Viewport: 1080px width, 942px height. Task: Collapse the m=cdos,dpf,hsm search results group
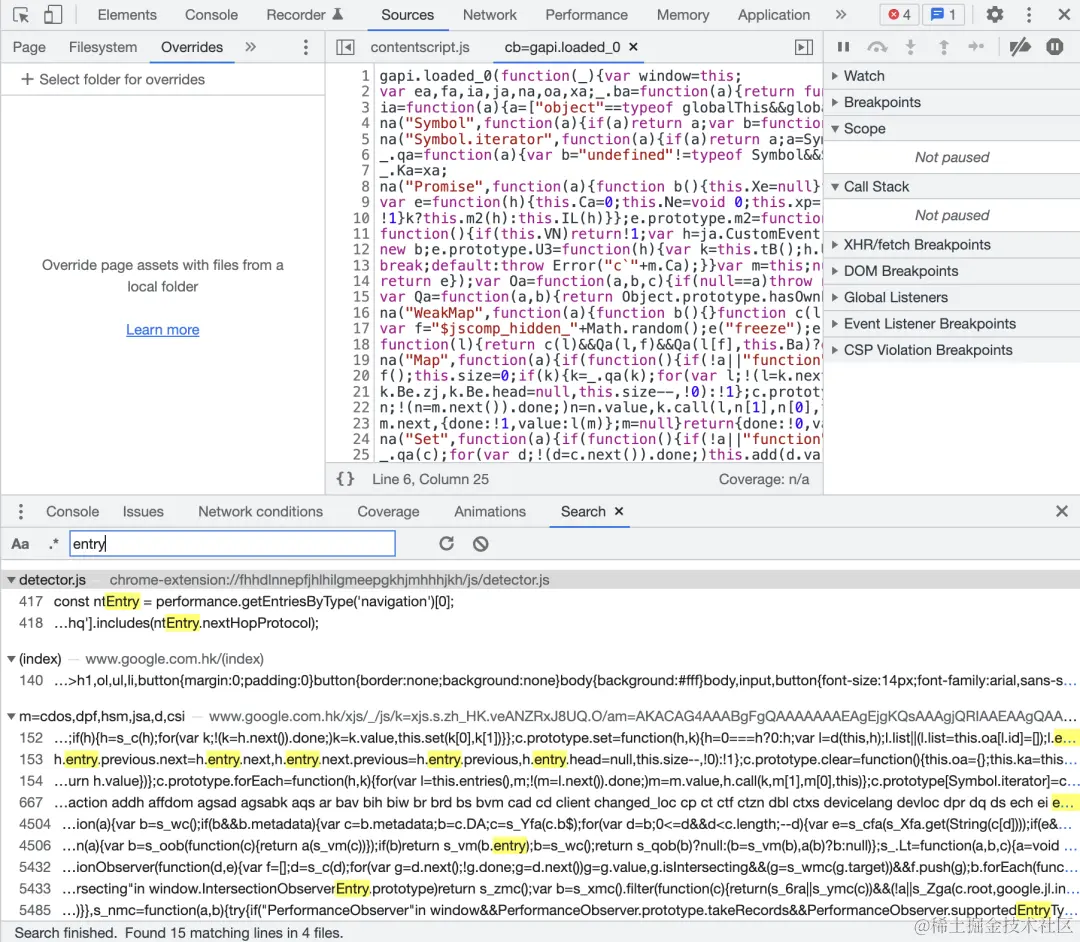[x=11, y=716]
